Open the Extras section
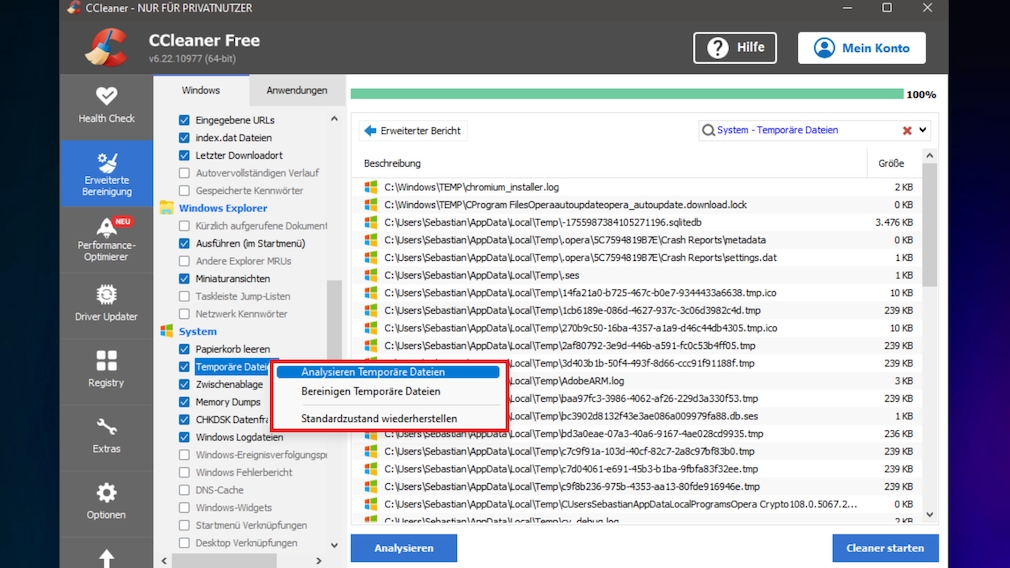 (106, 437)
